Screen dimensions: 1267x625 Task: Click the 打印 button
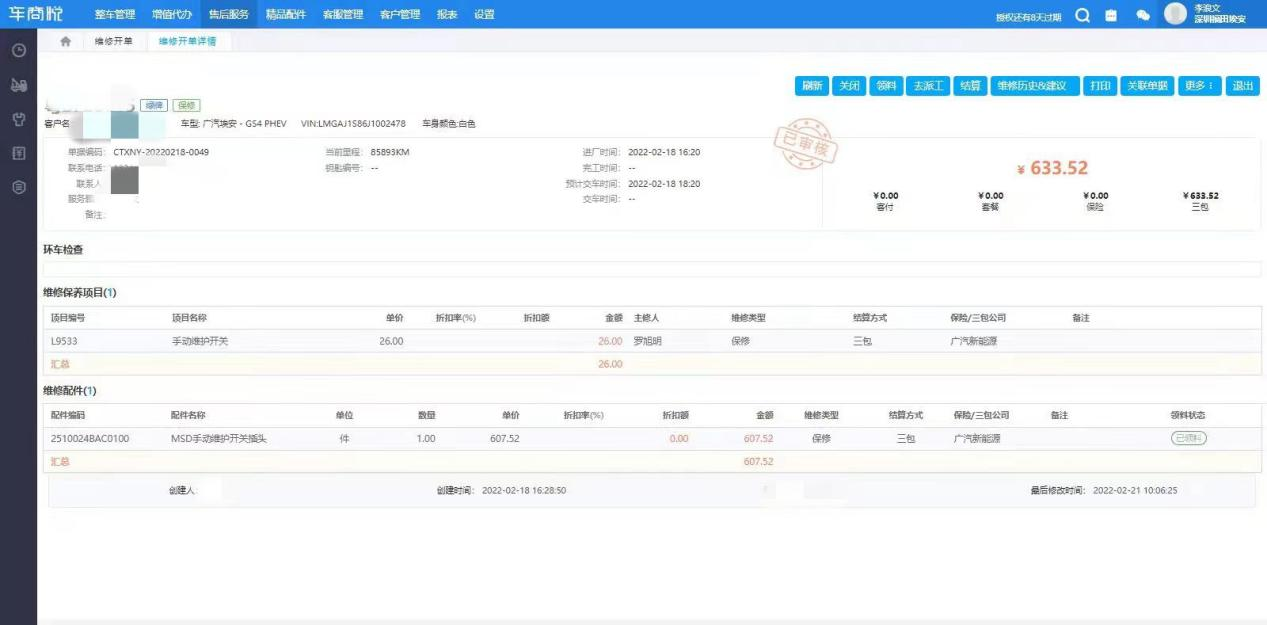[1100, 86]
